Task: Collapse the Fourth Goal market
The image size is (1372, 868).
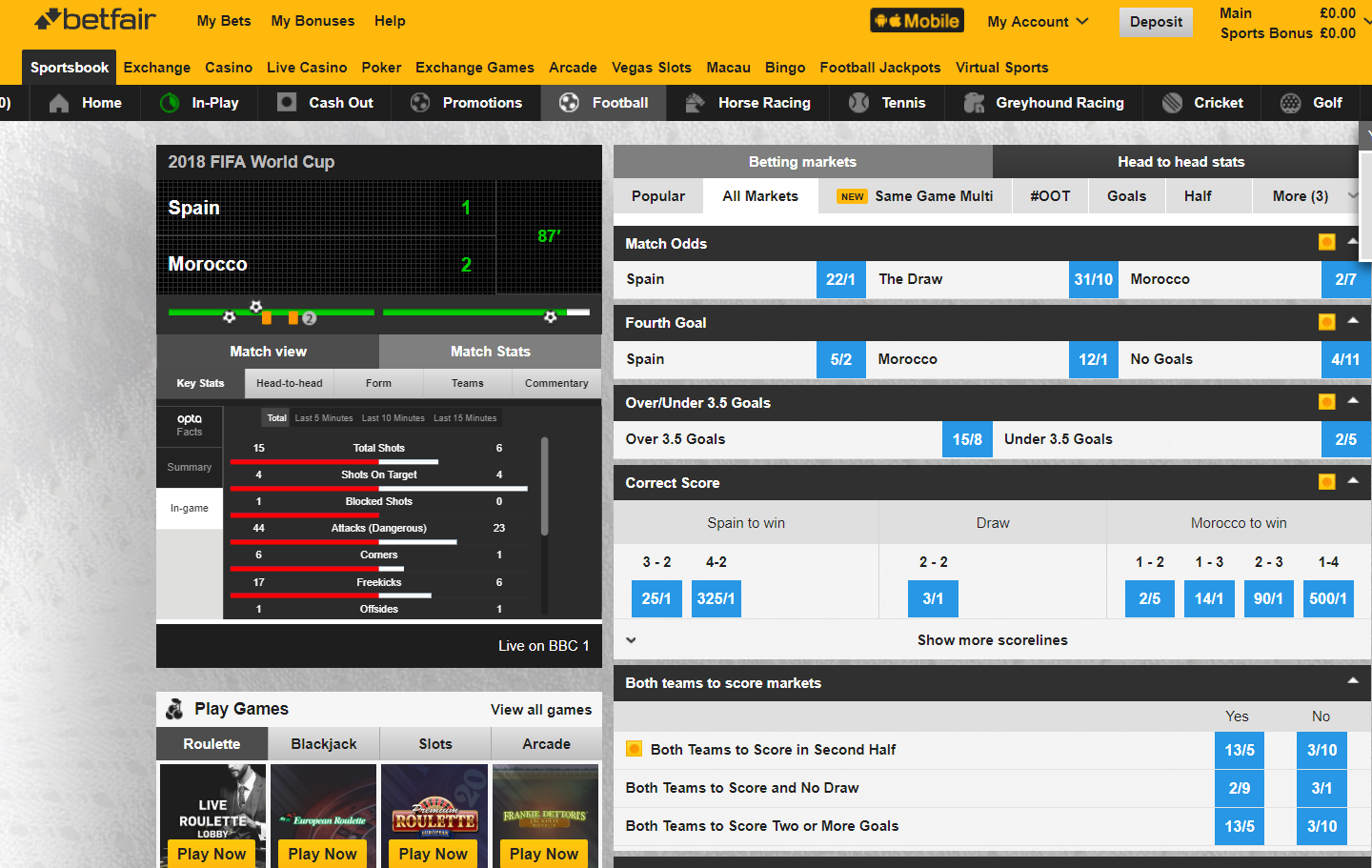Action: click(1353, 321)
